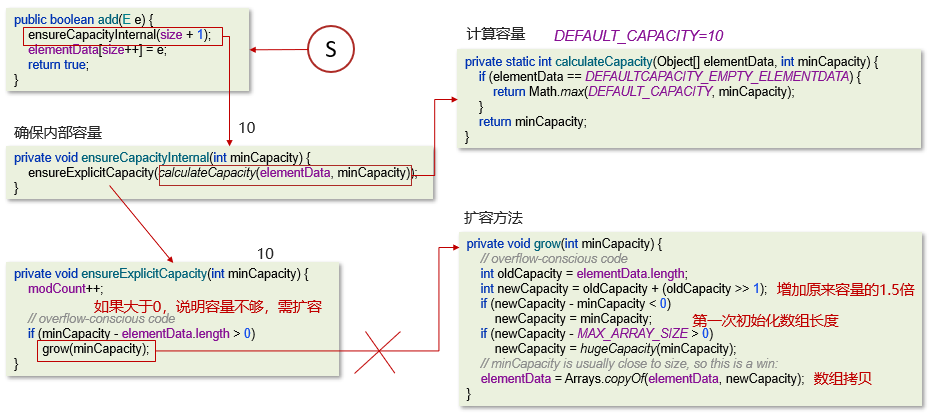This screenshot has width=938, height=417.
Task: Click the return Math.max line
Action: click(643, 92)
